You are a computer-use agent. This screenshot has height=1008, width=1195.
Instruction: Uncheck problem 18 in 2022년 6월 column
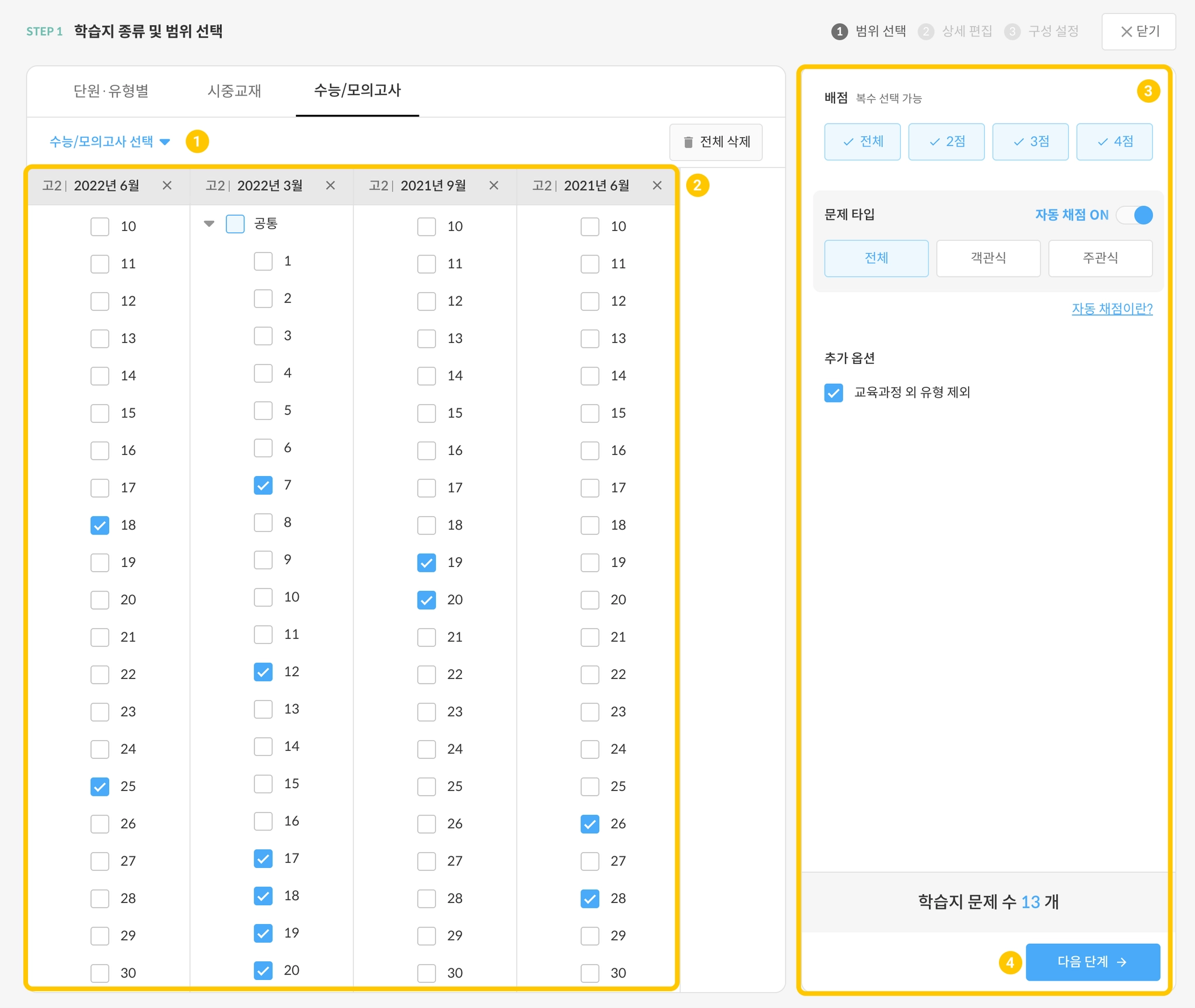(x=100, y=525)
